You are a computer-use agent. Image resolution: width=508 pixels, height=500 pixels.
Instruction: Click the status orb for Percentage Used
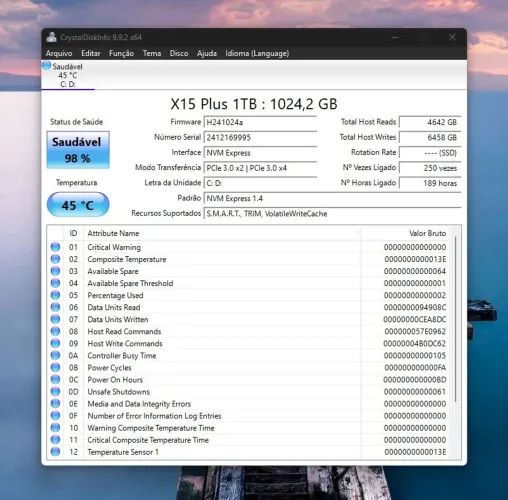coord(55,295)
